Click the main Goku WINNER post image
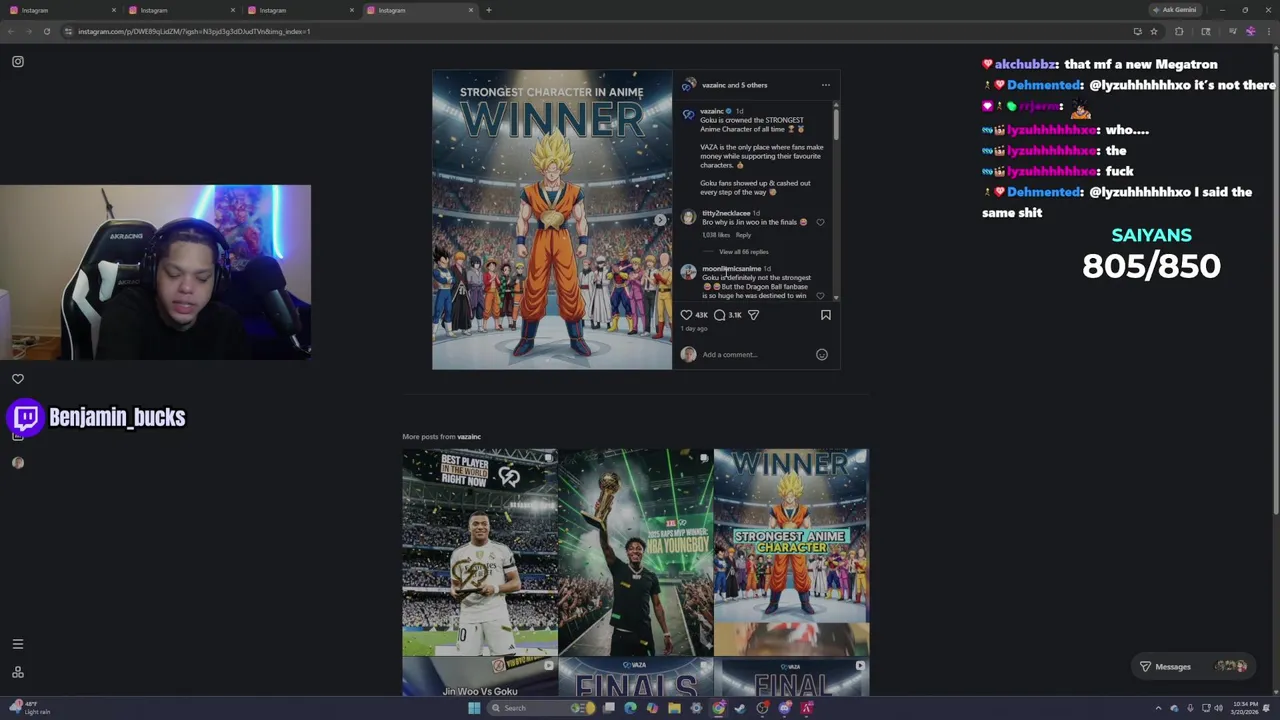1280x720 pixels. click(x=552, y=219)
